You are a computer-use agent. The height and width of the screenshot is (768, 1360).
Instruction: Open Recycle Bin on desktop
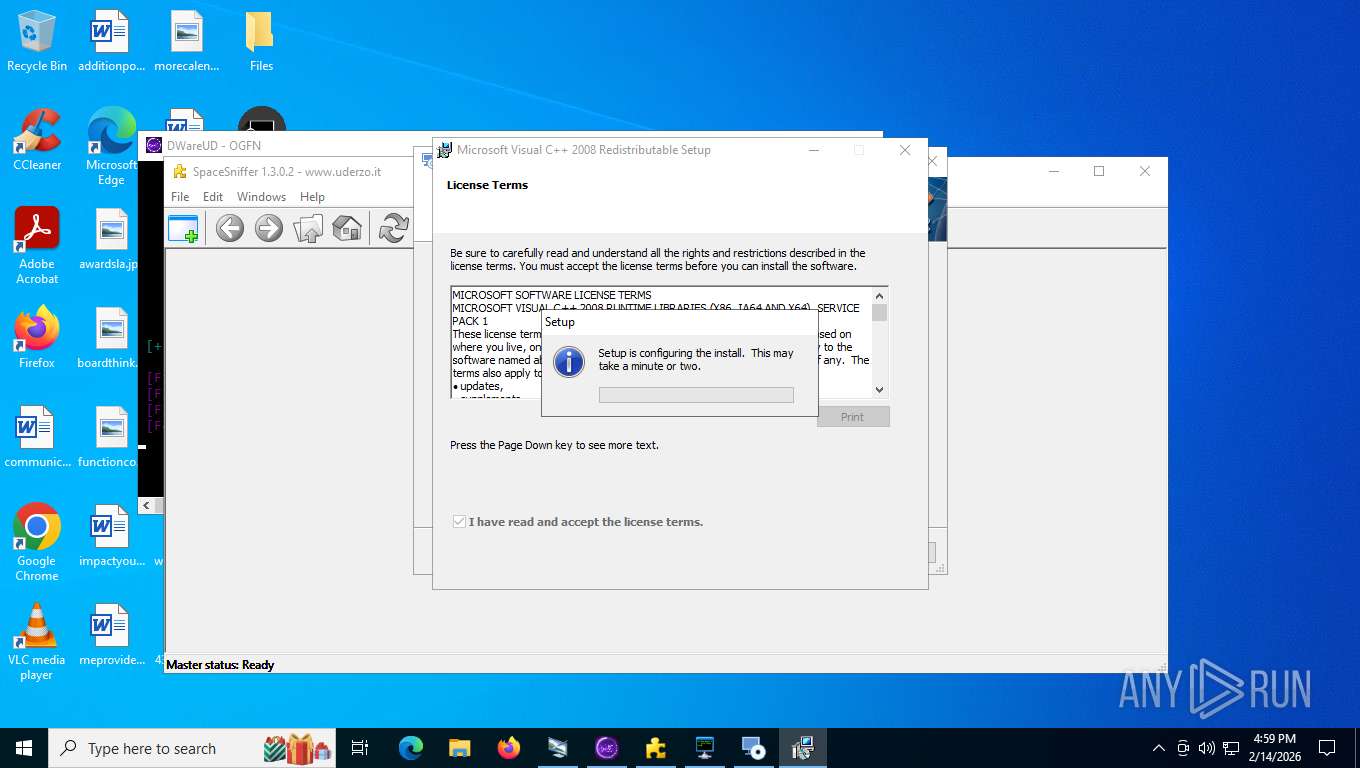point(37,41)
